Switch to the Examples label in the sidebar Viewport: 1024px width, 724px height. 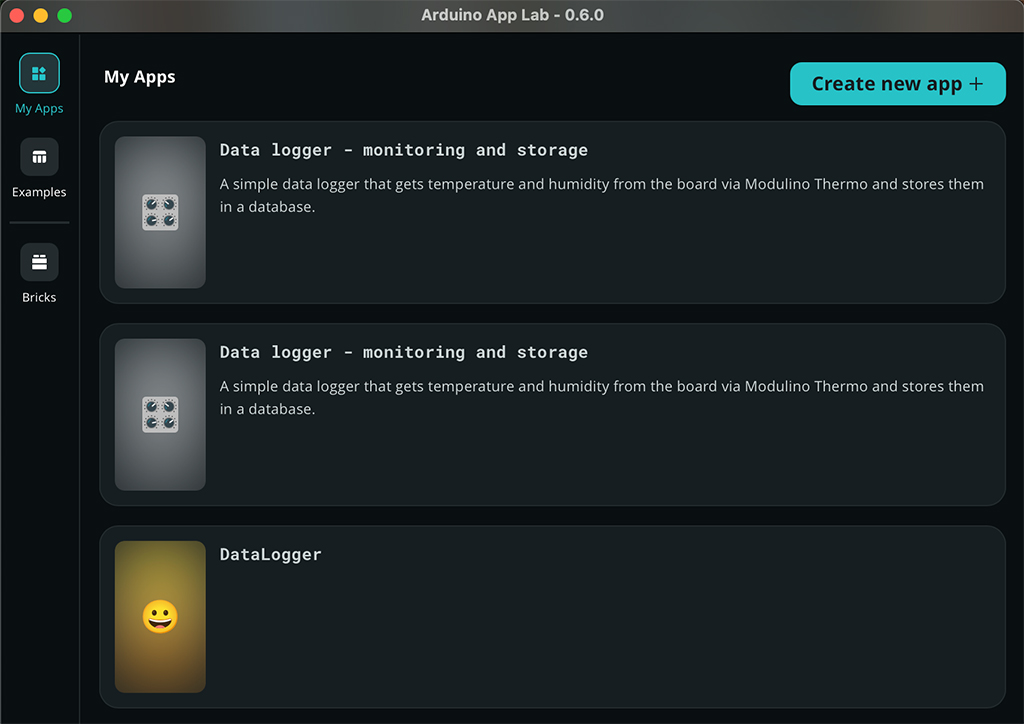click(x=39, y=192)
